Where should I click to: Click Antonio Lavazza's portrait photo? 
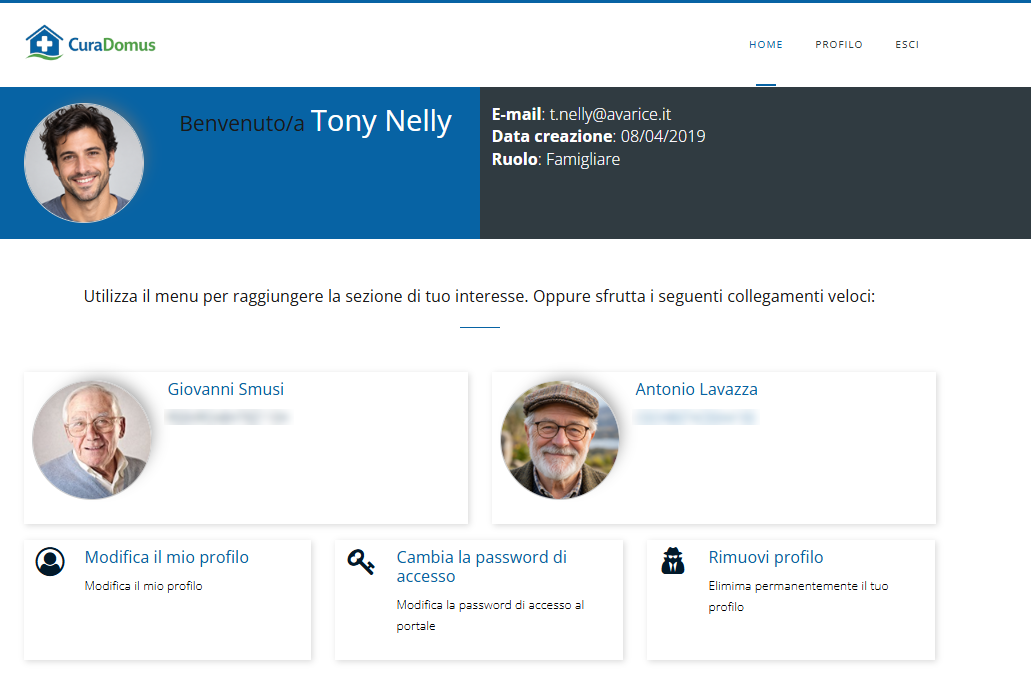point(560,440)
